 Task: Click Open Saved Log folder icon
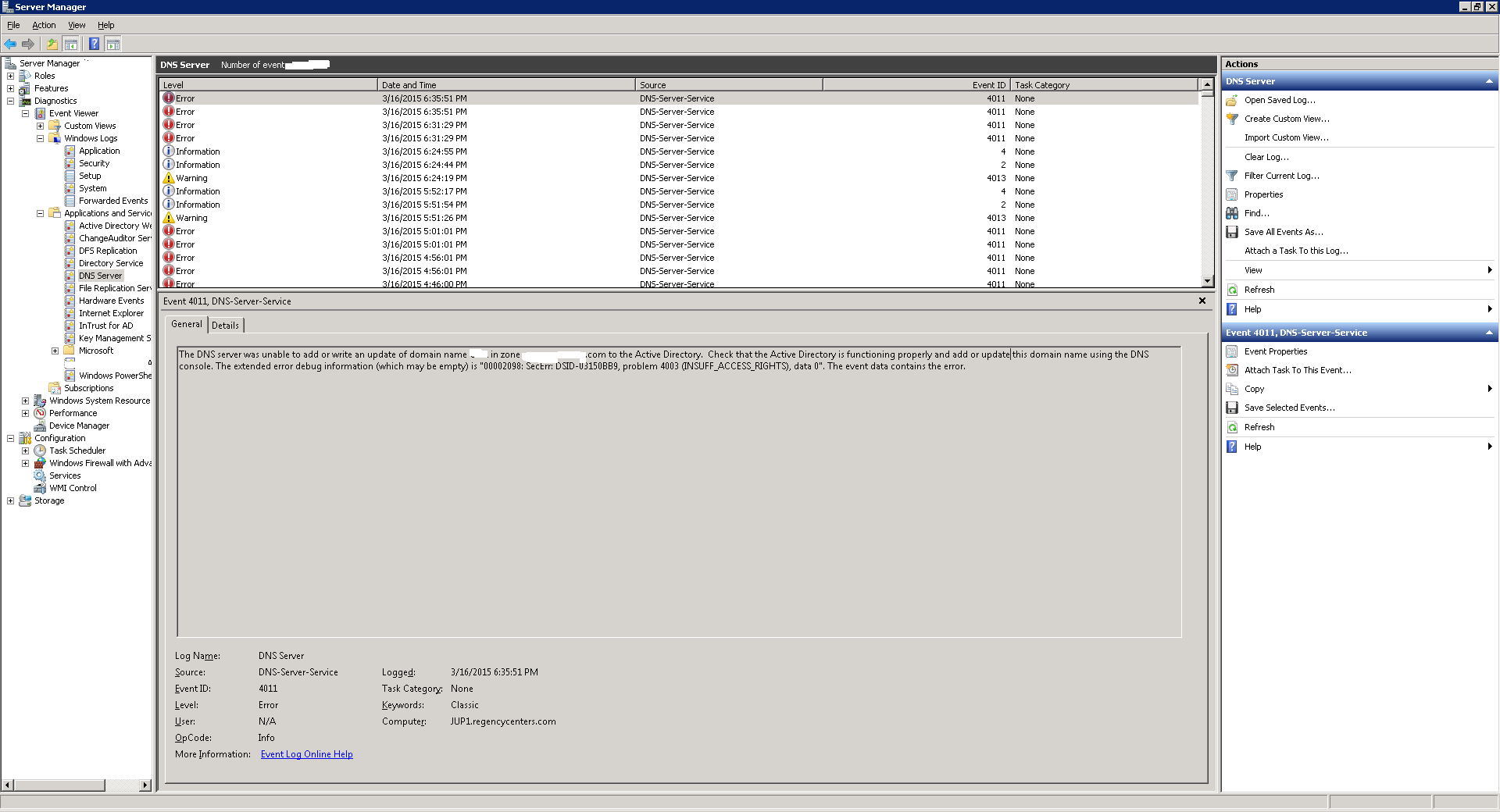click(1232, 100)
